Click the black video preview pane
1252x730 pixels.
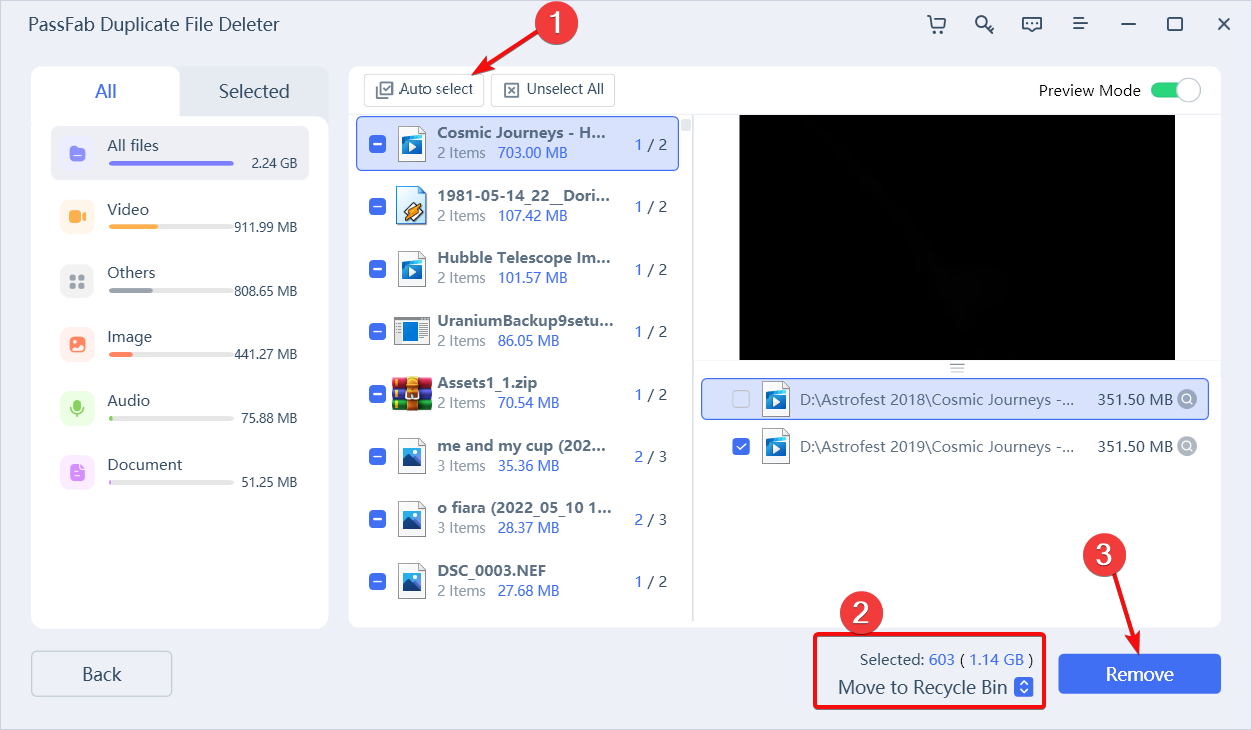pos(957,237)
